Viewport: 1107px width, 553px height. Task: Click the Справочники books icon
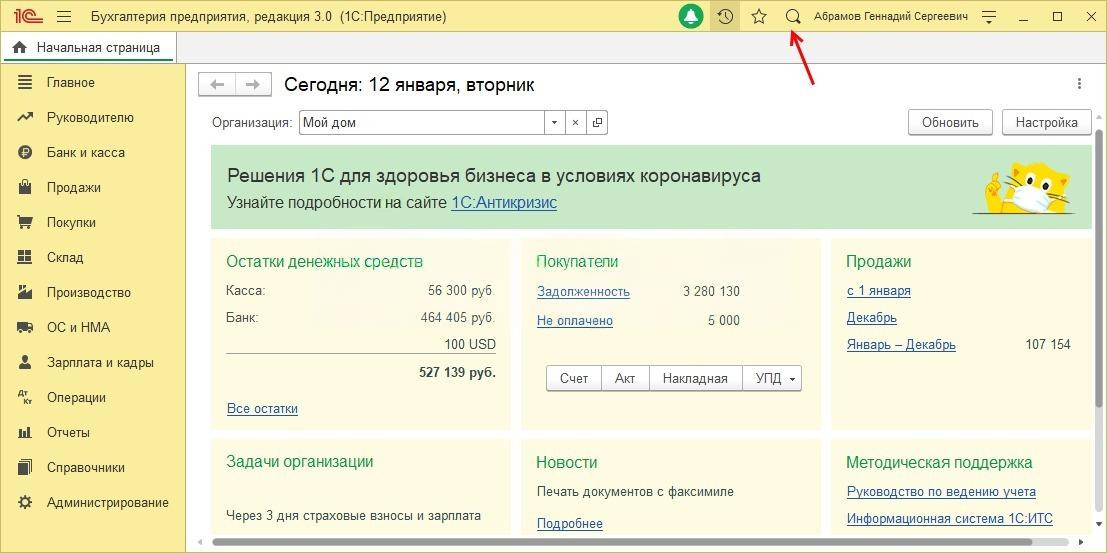tap(25, 468)
